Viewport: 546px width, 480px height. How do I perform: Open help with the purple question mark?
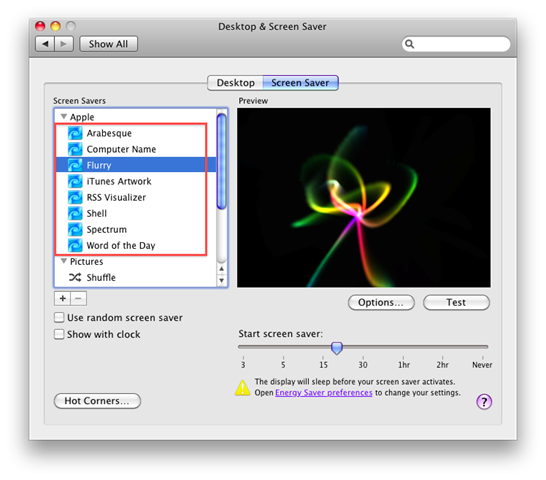point(484,402)
